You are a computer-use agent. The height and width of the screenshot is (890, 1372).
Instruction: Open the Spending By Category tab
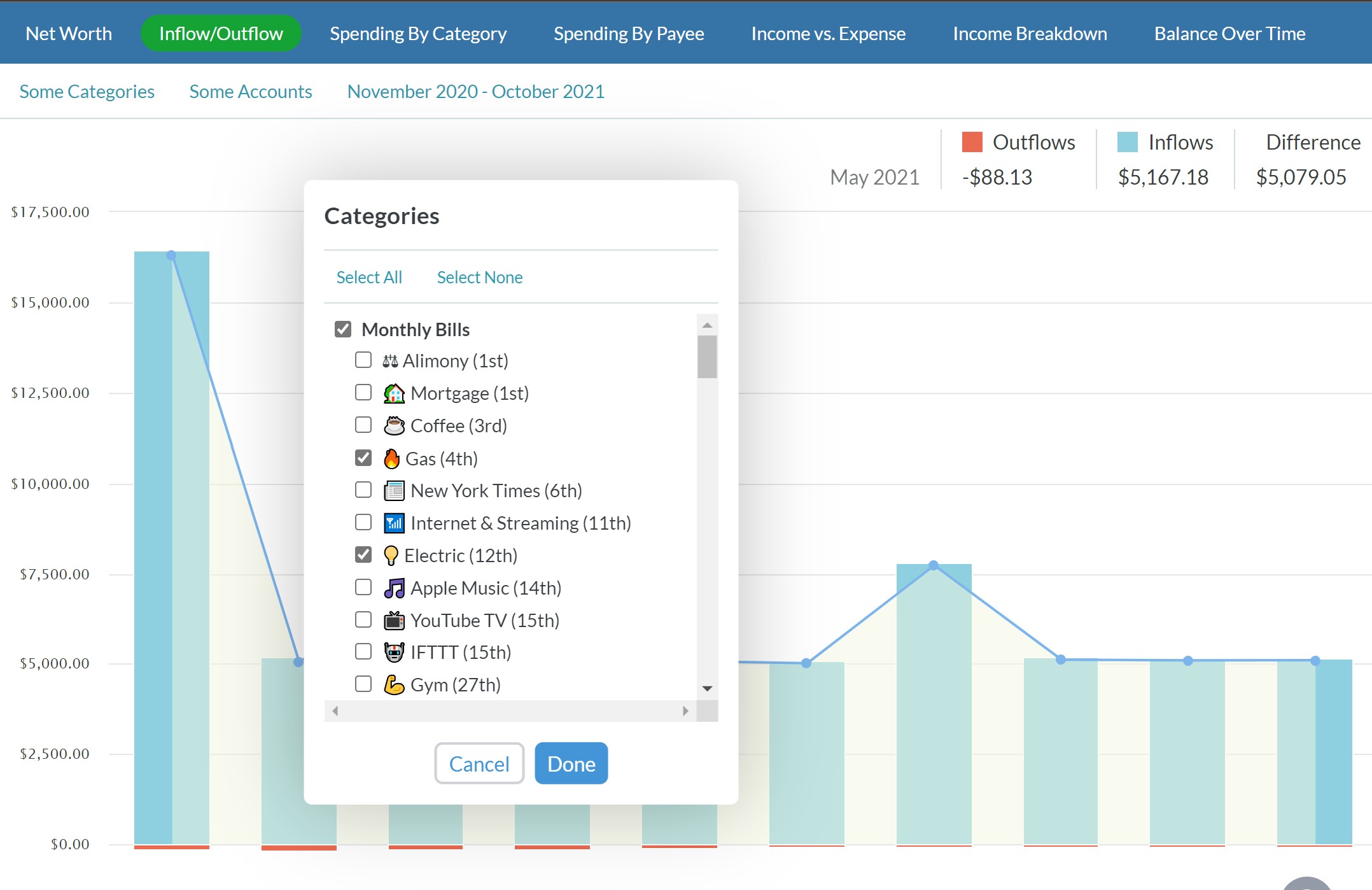(418, 34)
